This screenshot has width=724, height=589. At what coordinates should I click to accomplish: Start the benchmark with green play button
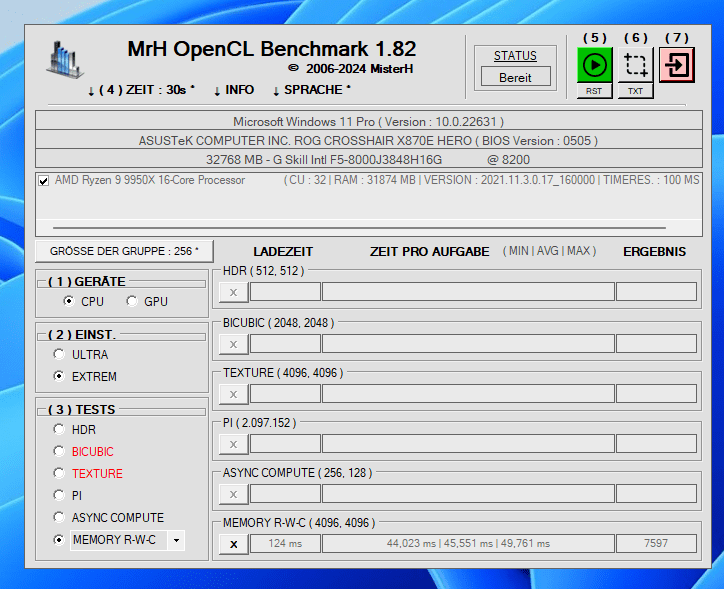595,65
